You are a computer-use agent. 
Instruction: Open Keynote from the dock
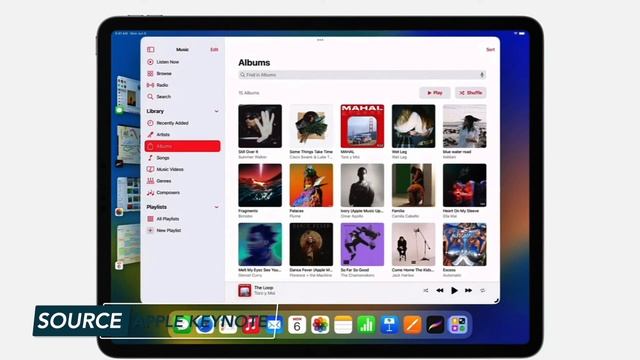pos(389,325)
